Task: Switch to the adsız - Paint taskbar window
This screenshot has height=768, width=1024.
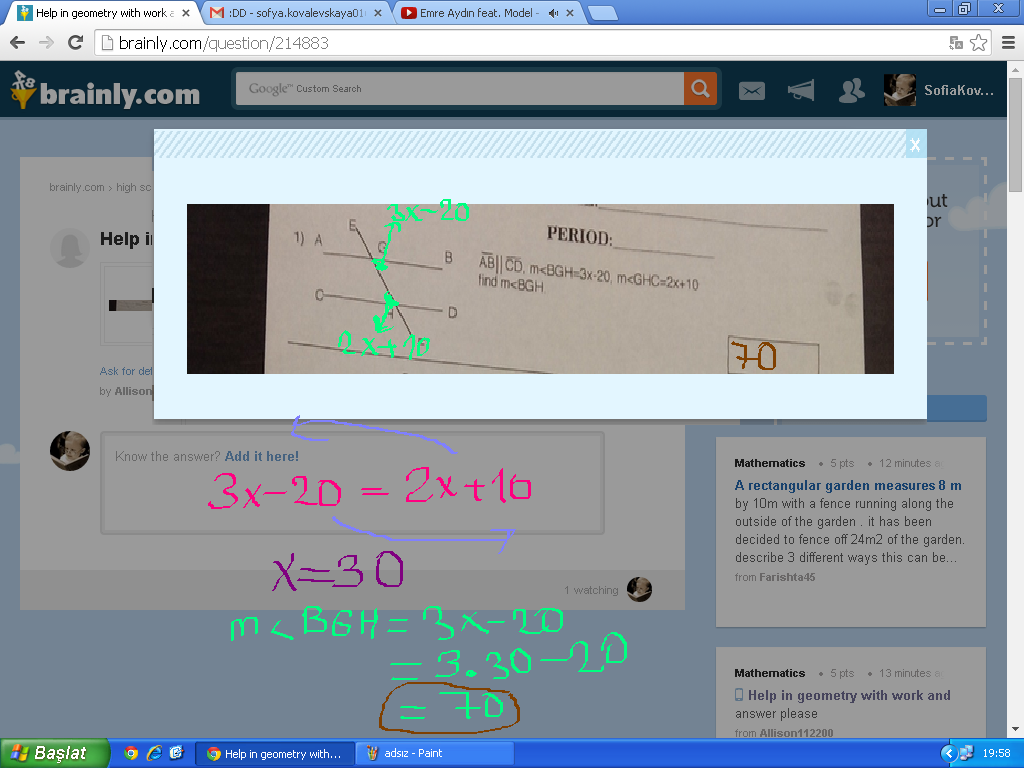Action: (434, 754)
